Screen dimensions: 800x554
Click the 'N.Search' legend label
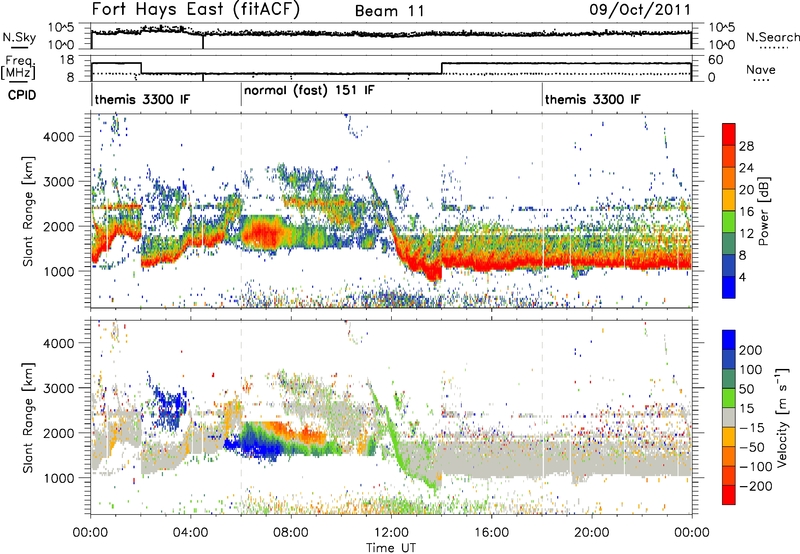click(x=772, y=37)
